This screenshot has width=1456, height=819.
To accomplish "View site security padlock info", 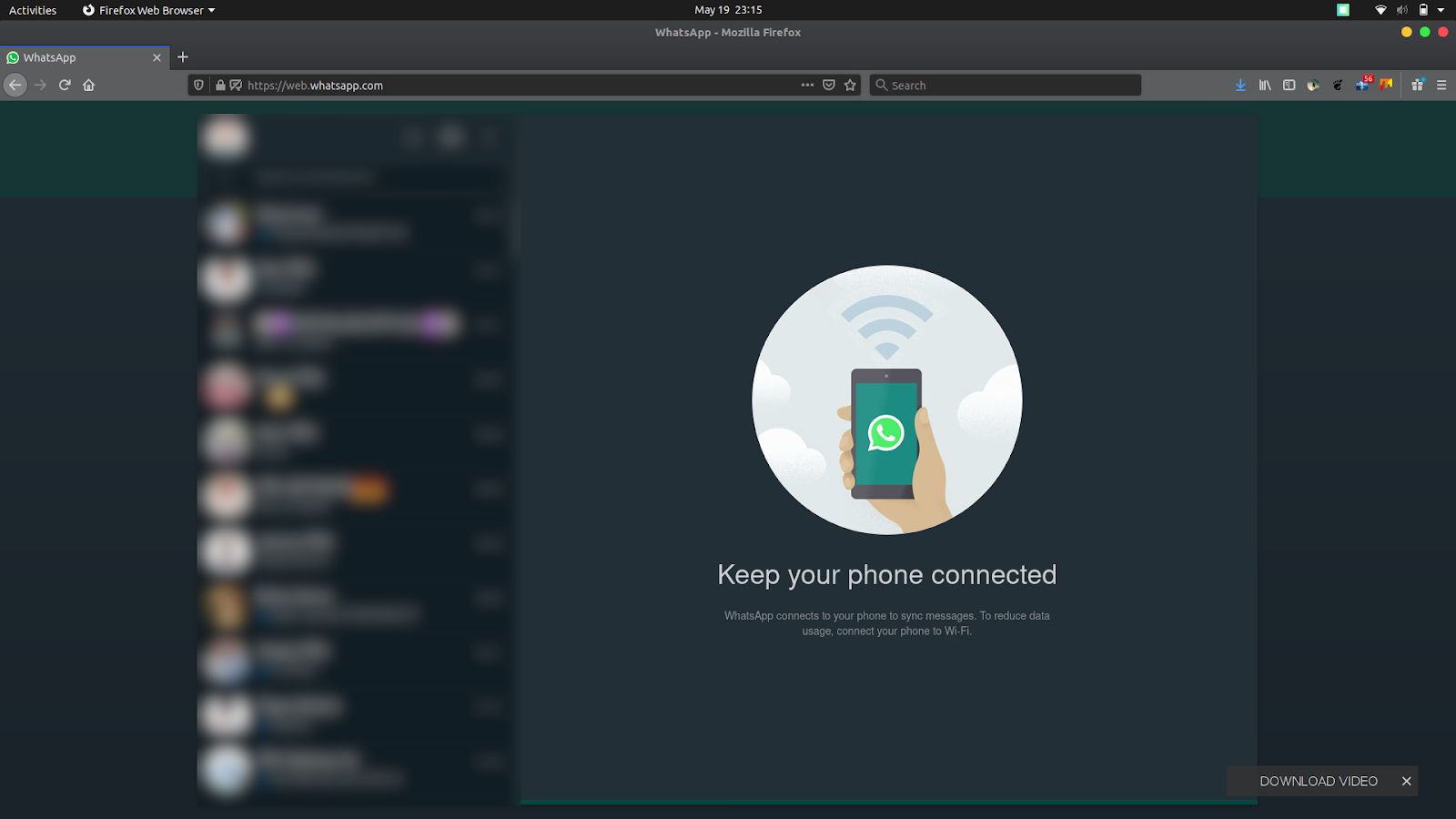I will (220, 85).
